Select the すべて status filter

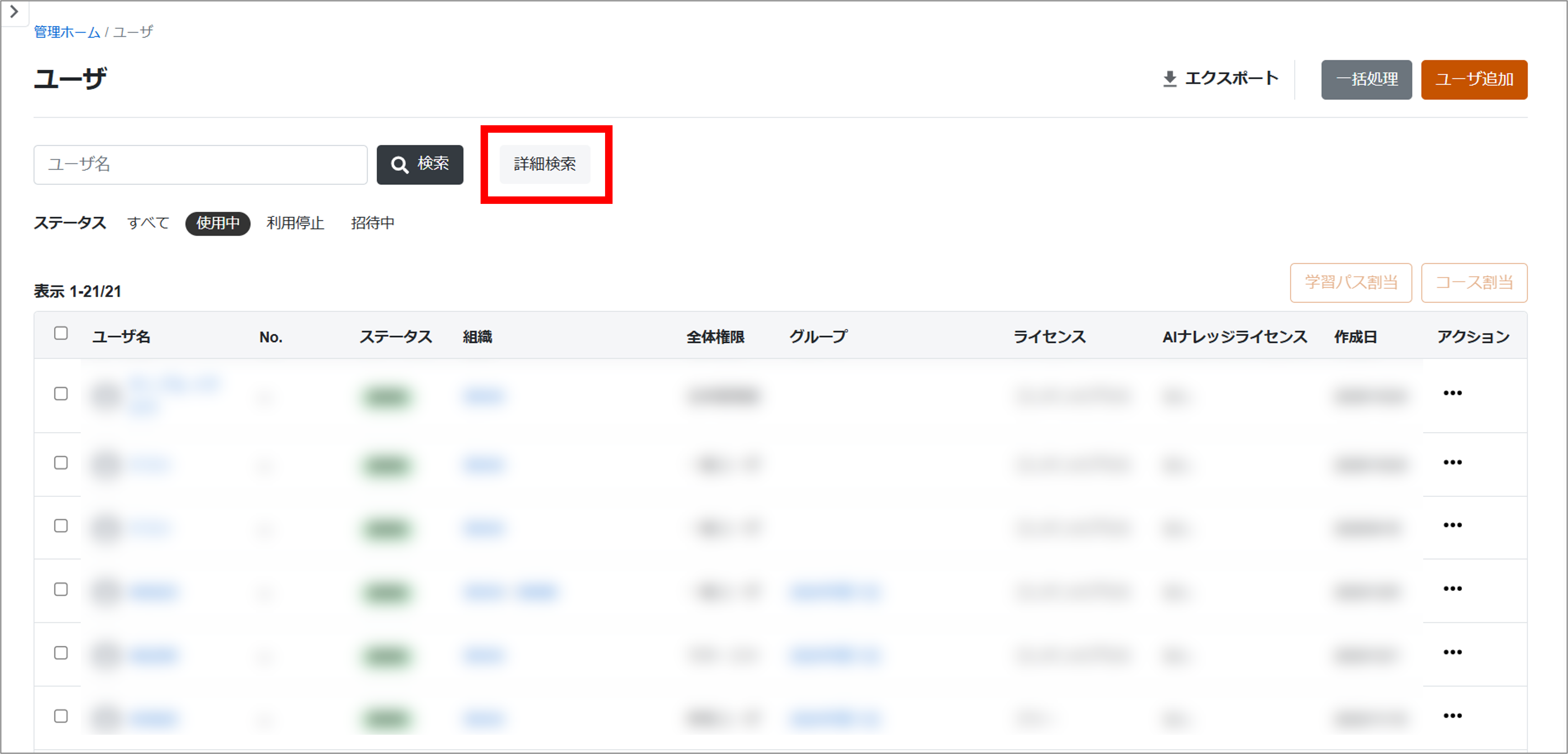click(148, 223)
